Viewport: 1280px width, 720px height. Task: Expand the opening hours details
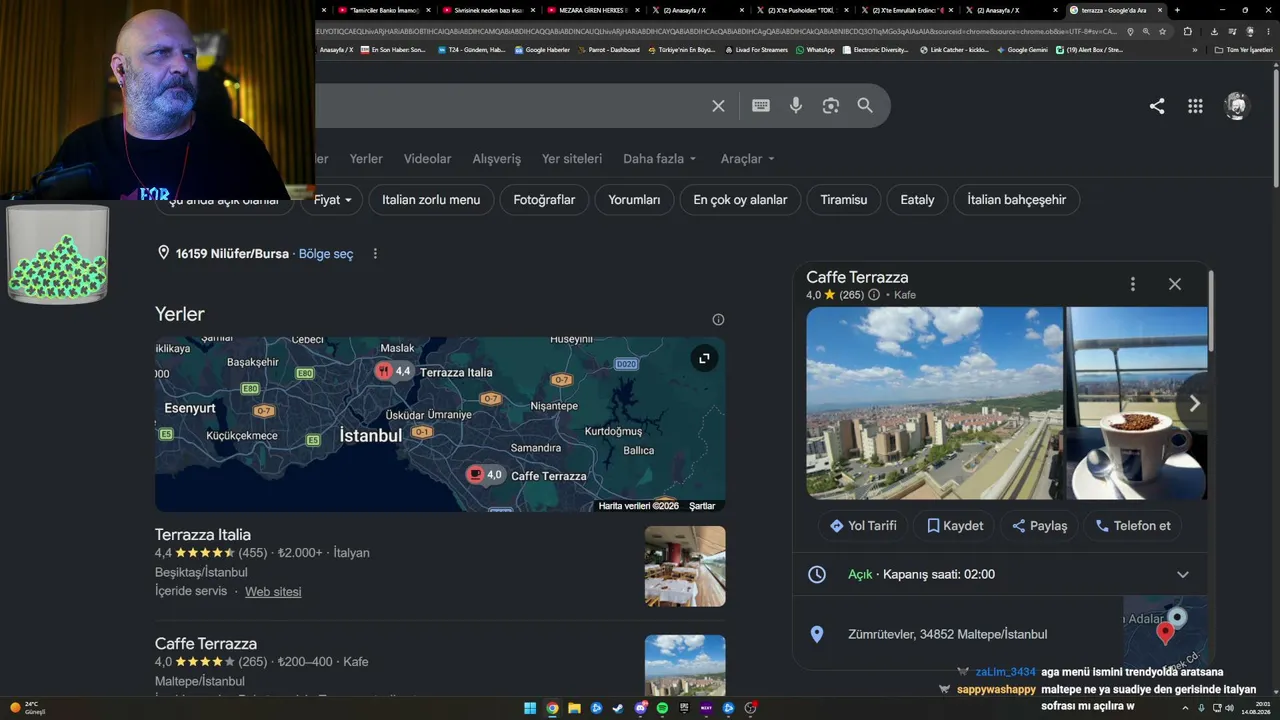pos(1183,574)
